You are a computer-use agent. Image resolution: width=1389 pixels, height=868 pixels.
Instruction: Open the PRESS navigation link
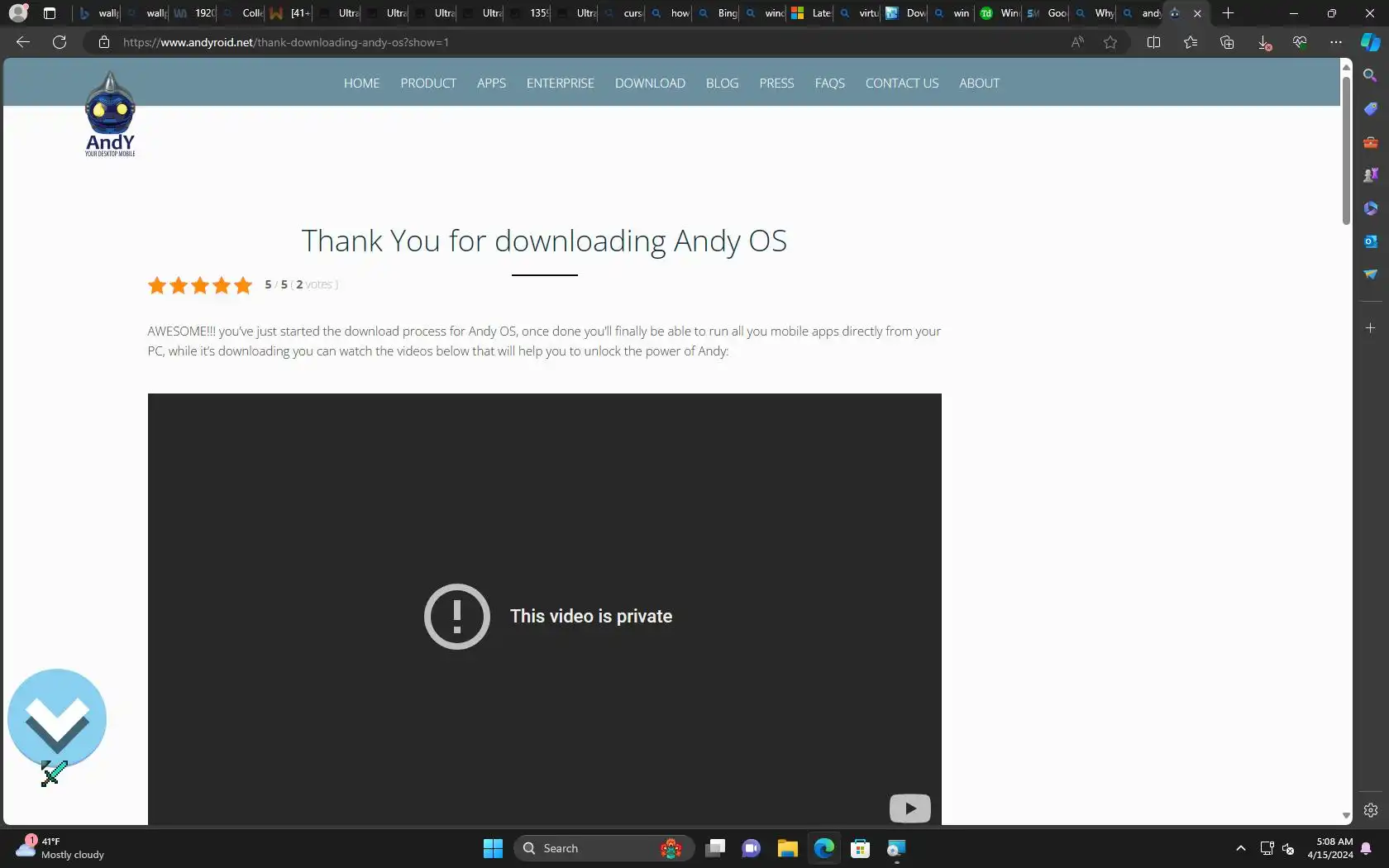tap(776, 83)
